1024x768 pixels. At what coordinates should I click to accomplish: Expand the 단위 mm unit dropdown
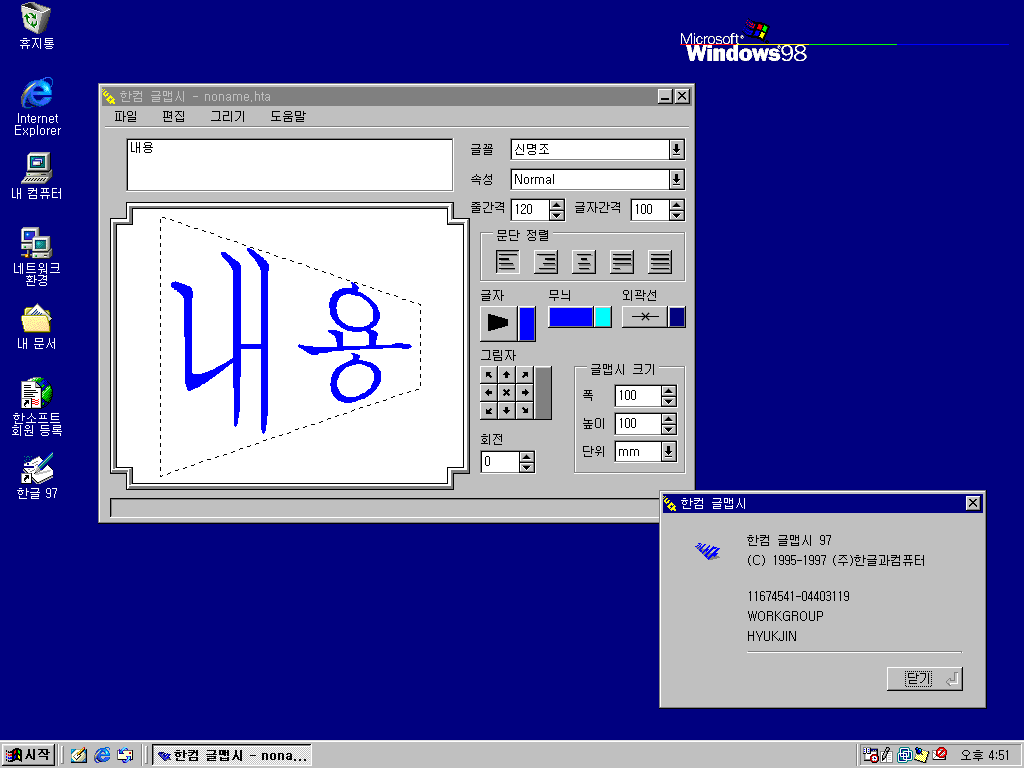[x=669, y=451]
